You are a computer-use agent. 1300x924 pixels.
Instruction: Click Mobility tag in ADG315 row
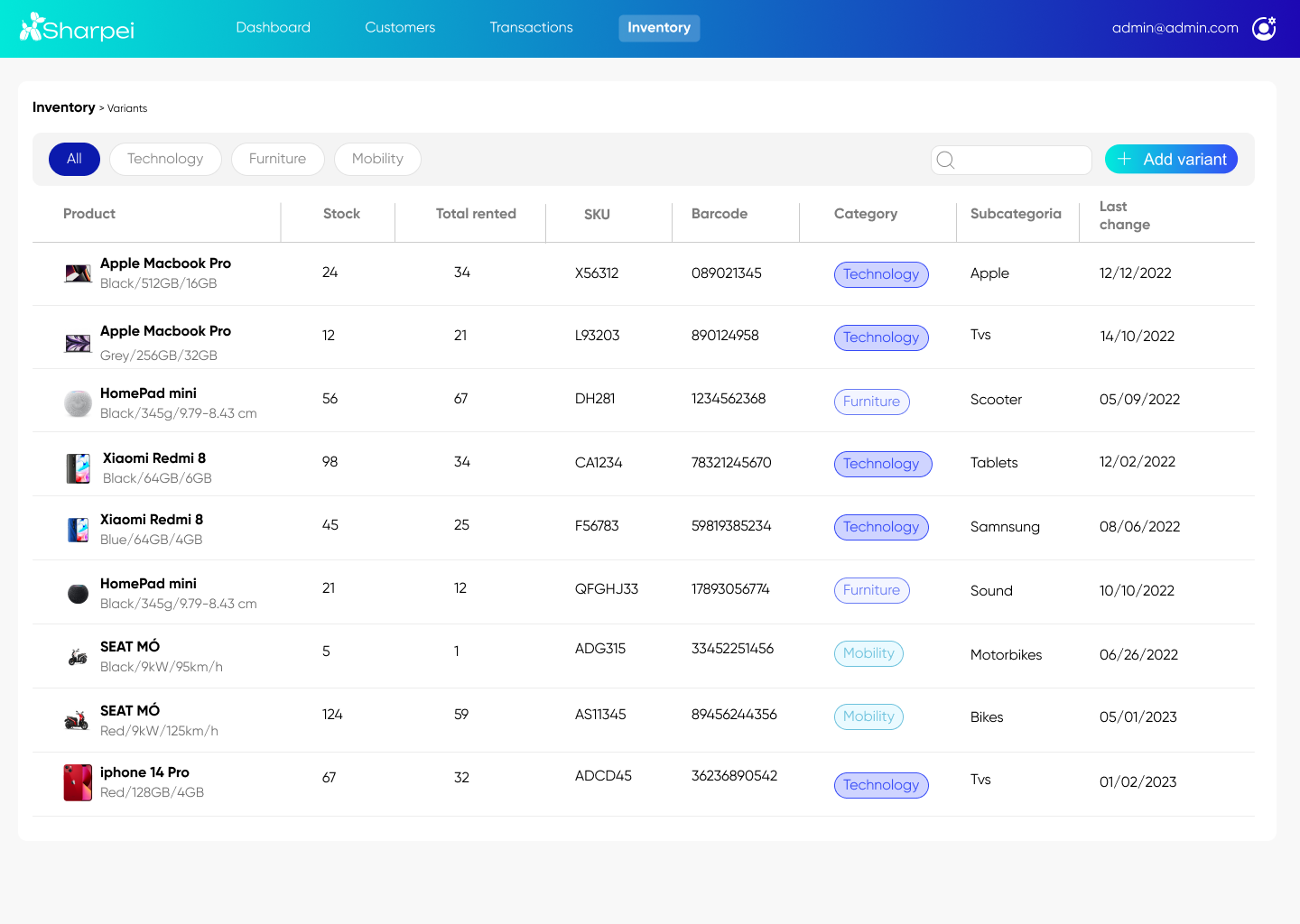tap(868, 653)
